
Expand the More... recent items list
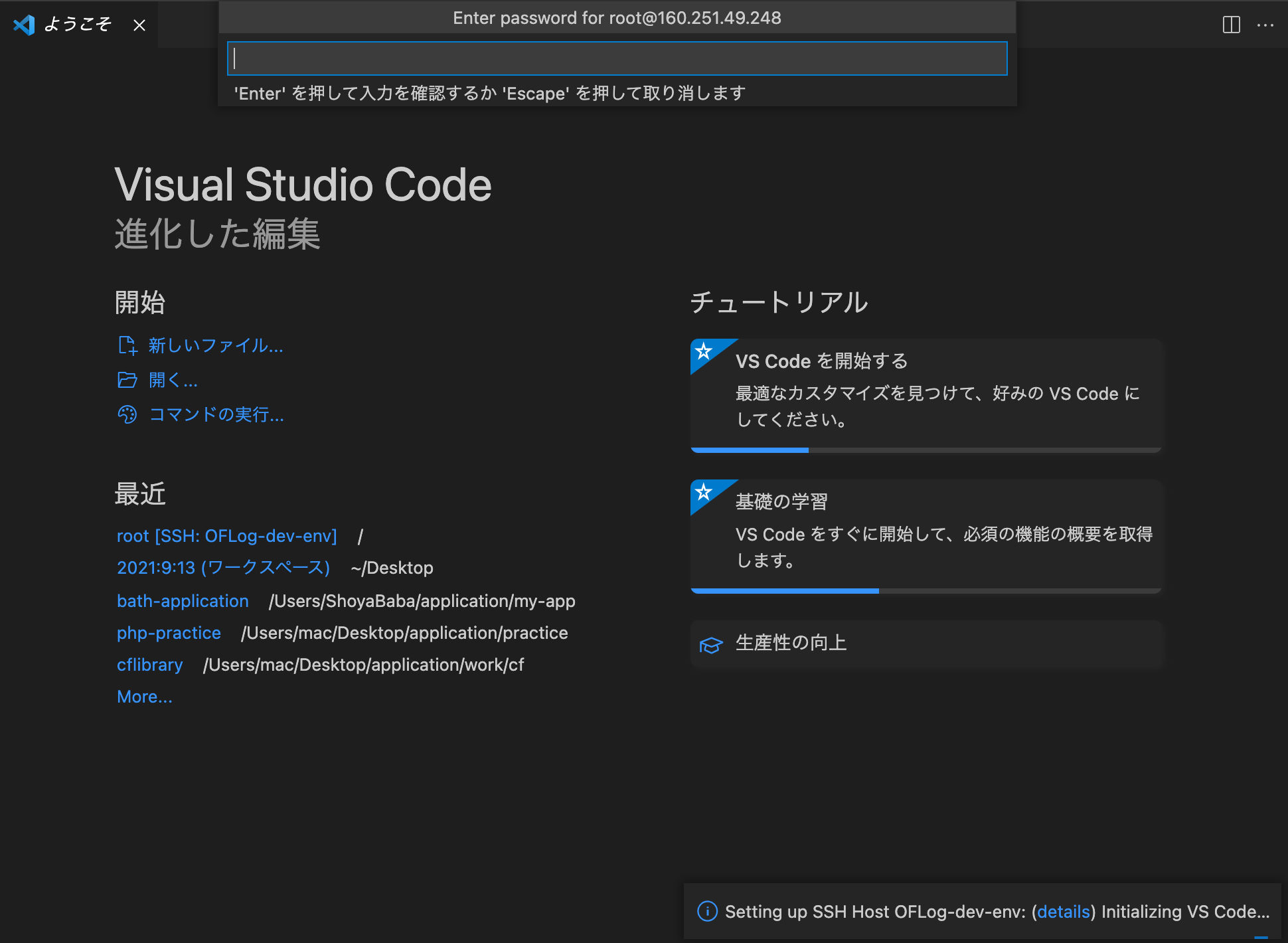click(x=144, y=696)
